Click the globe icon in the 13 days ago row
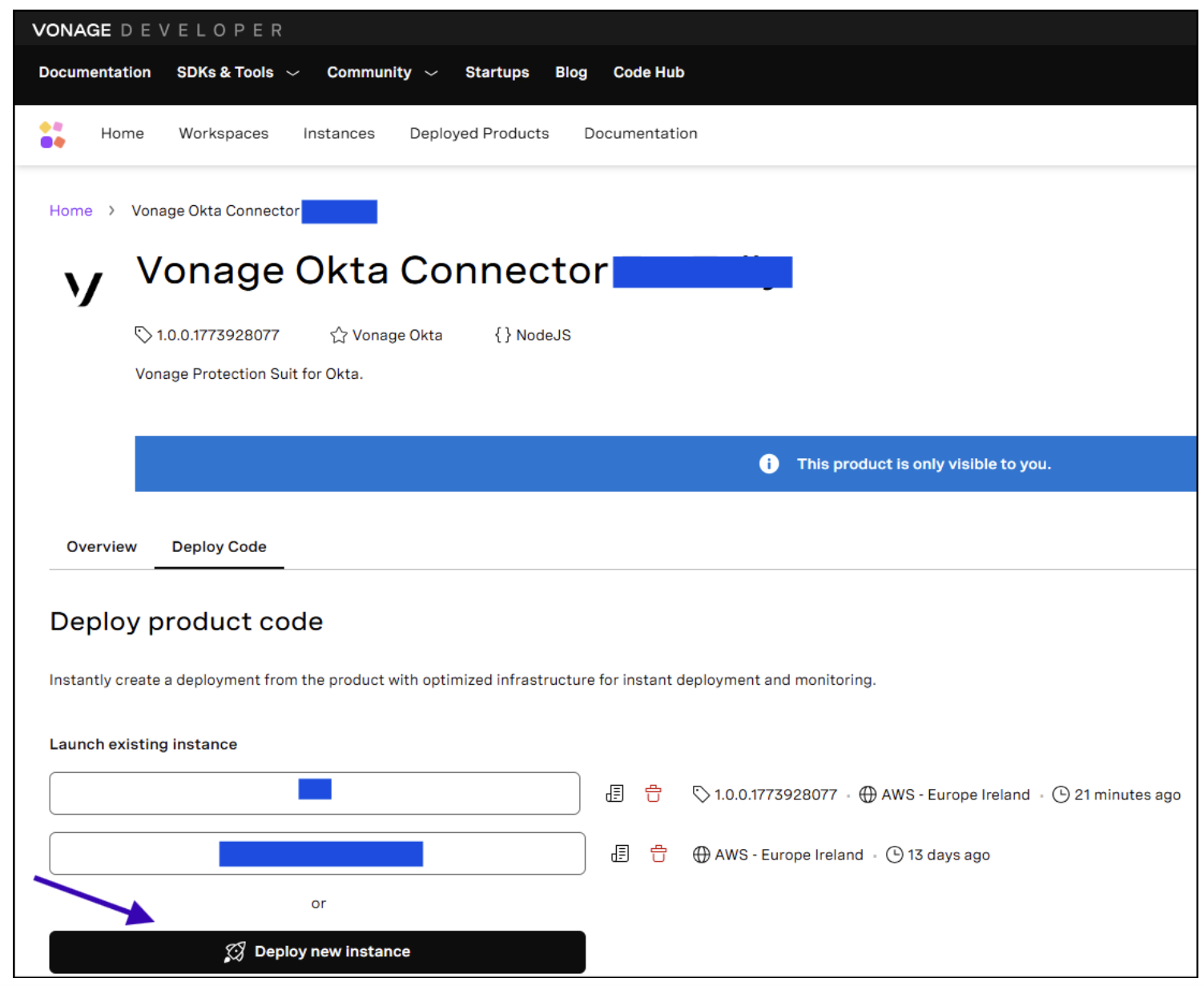 pos(702,855)
